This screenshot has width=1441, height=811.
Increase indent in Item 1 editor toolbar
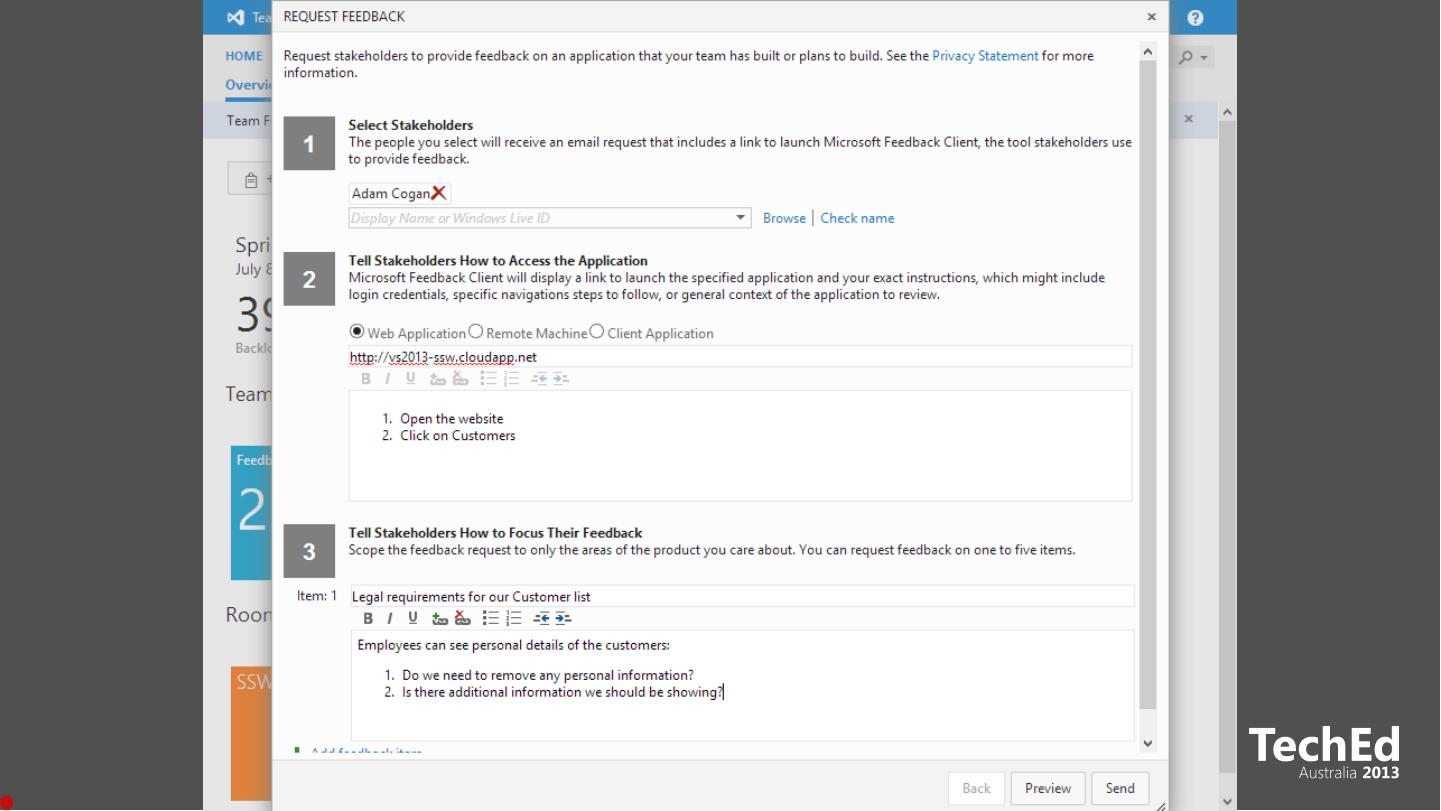pos(563,619)
